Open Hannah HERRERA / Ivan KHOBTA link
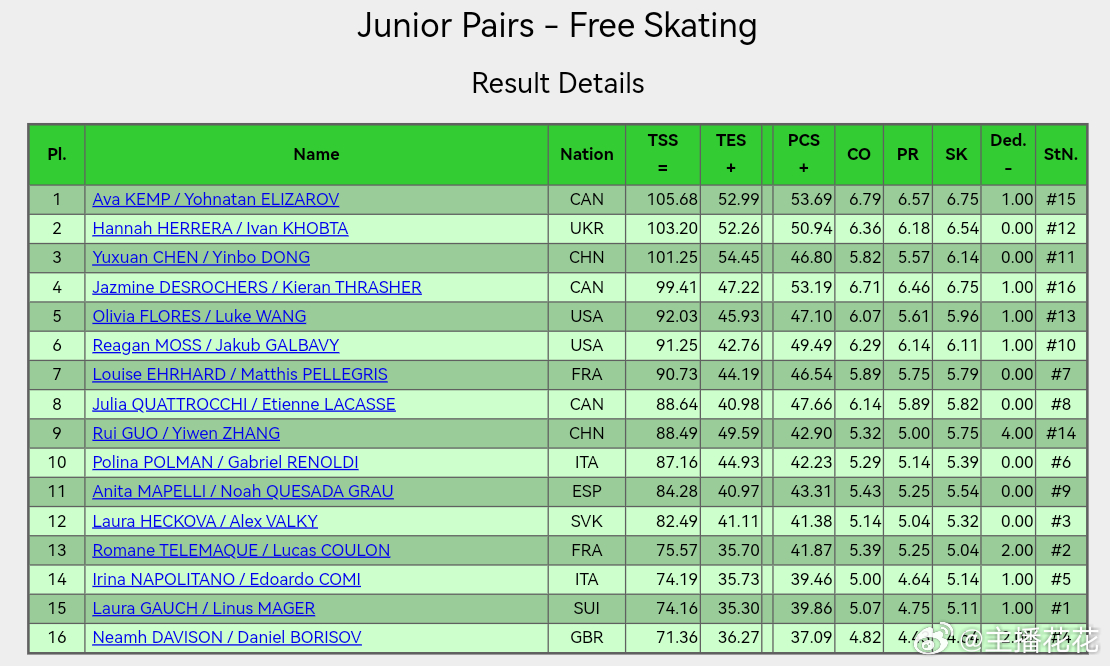The width and height of the screenshot is (1110, 666). [220, 229]
